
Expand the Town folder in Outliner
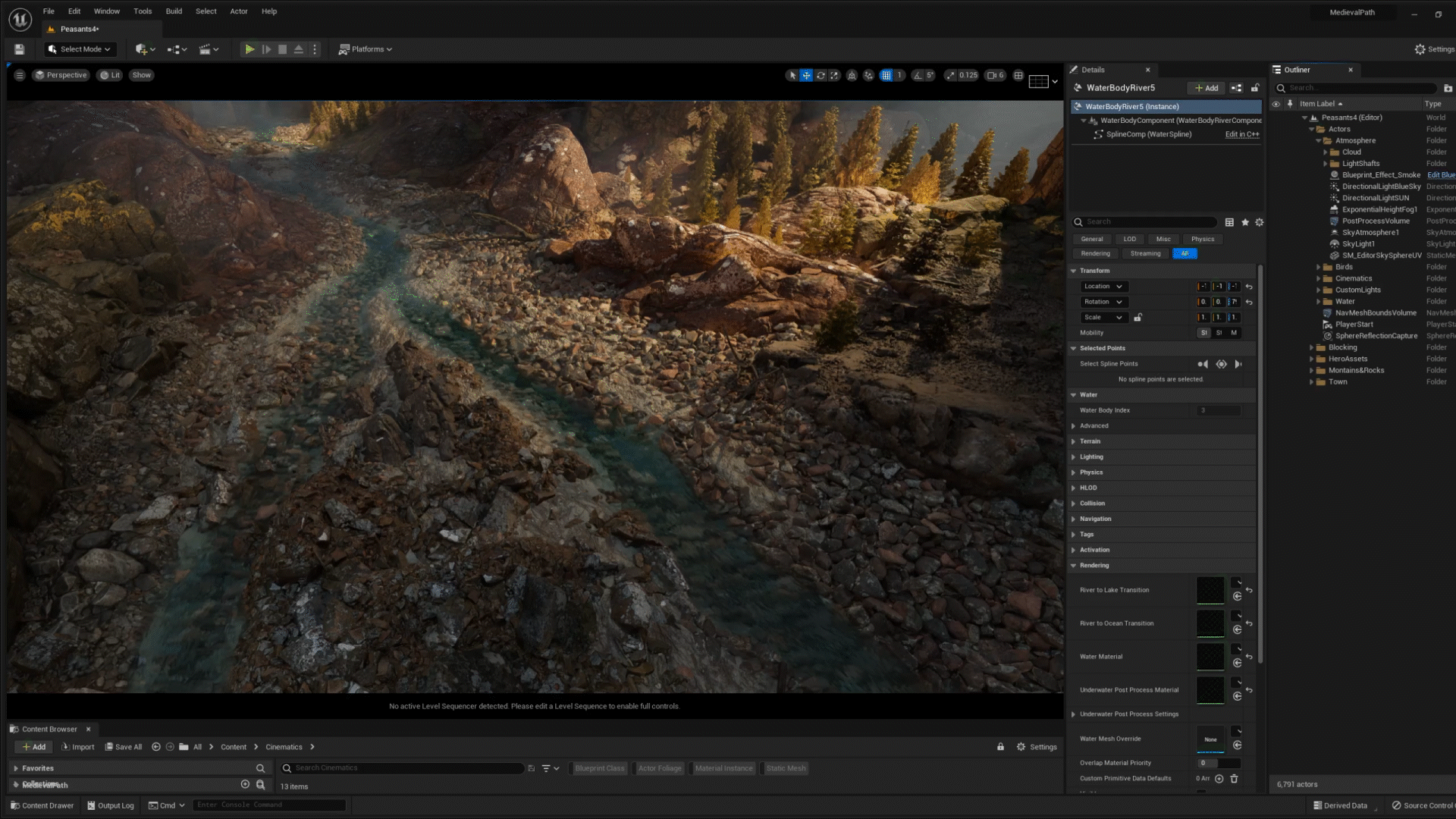click(x=1311, y=382)
